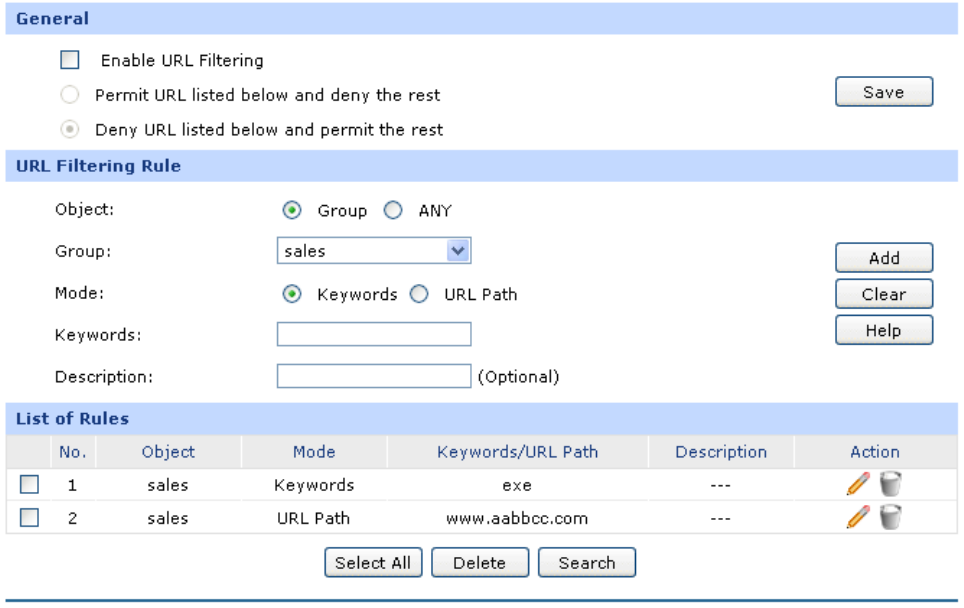The width and height of the screenshot is (964, 608).
Task: Select the Keywords mode radio button
Action: (292, 294)
